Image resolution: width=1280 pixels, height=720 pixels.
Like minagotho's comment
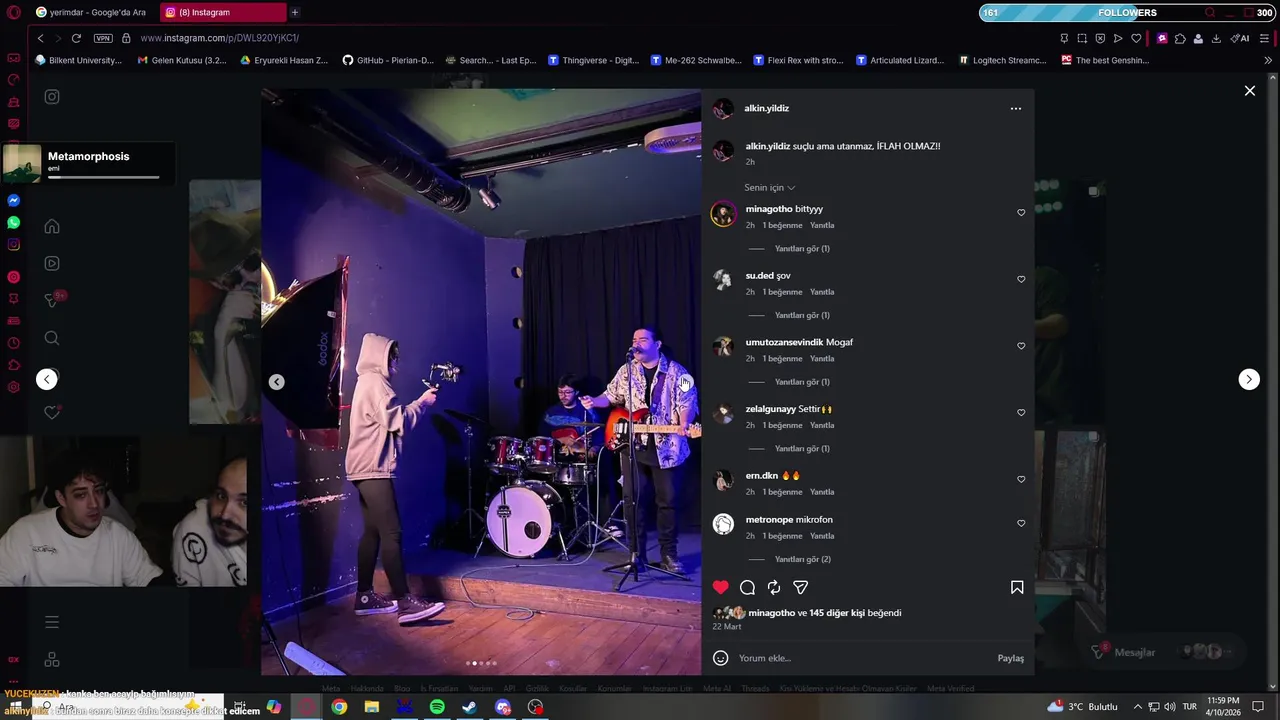pyautogui.click(x=1021, y=213)
